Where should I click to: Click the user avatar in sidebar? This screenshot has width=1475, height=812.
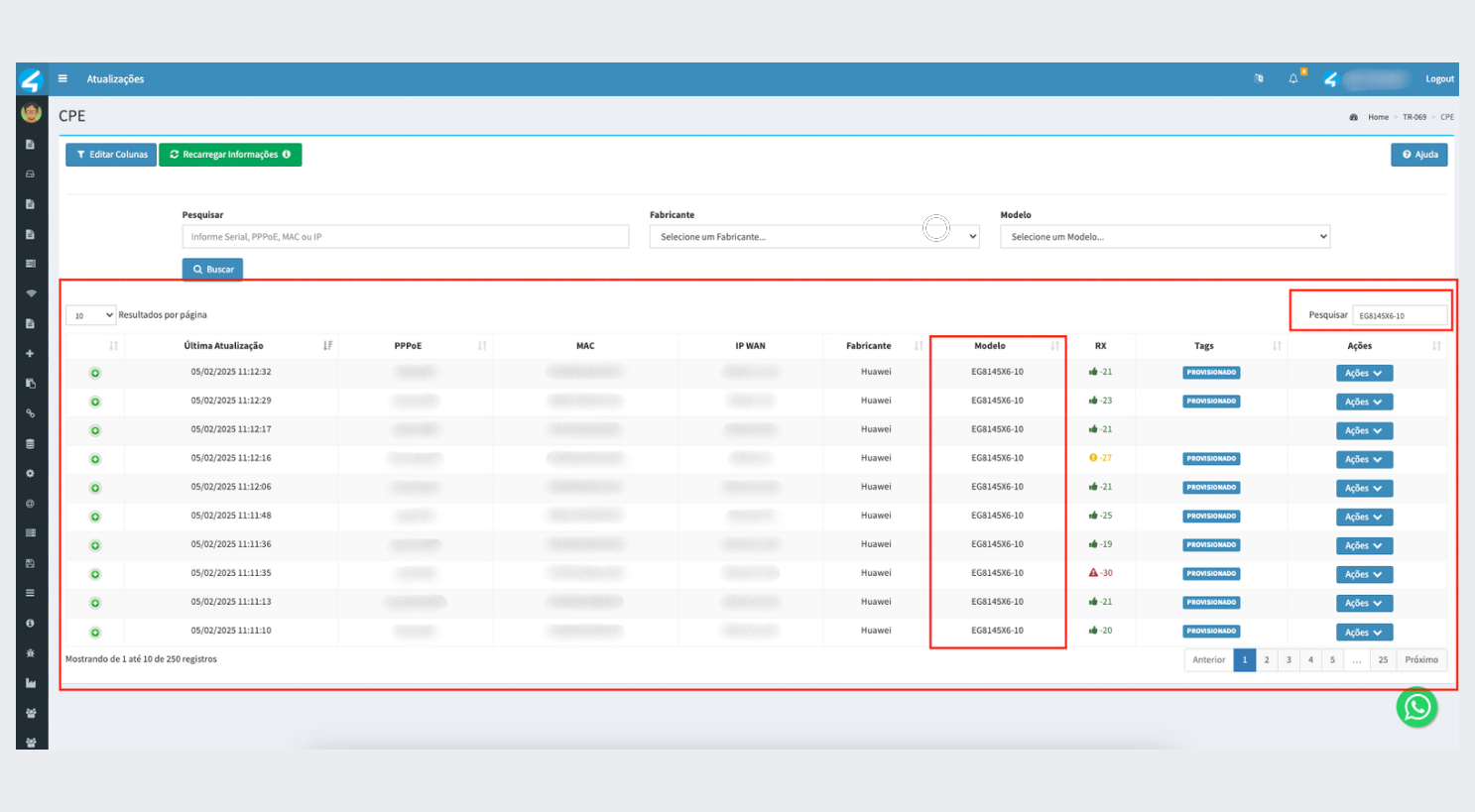31,113
